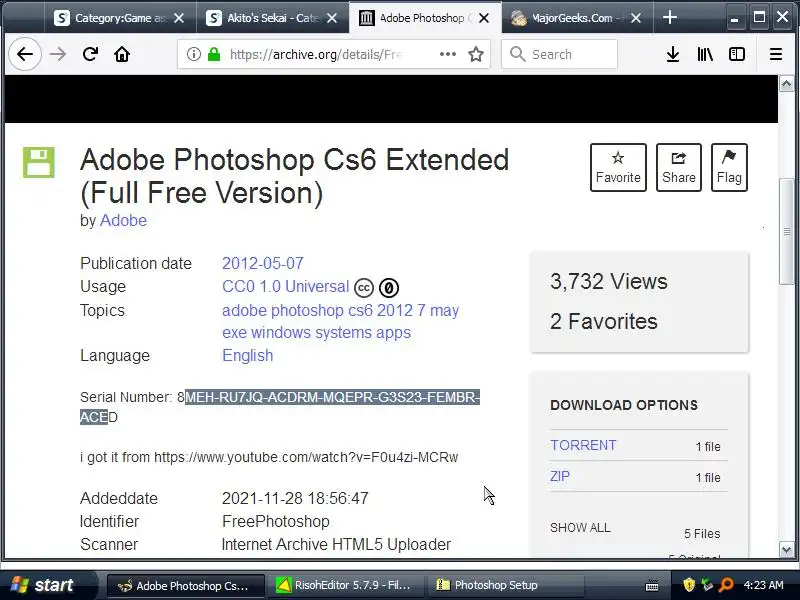Open the downloads arrow panel

(x=673, y=54)
